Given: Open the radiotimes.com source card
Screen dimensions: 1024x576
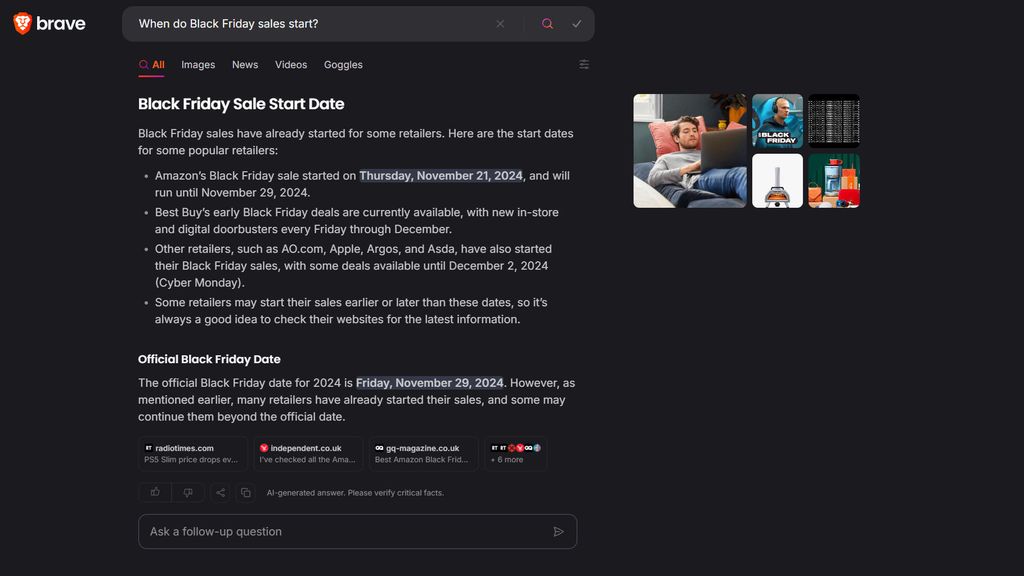Looking at the screenshot, I should (x=193, y=453).
